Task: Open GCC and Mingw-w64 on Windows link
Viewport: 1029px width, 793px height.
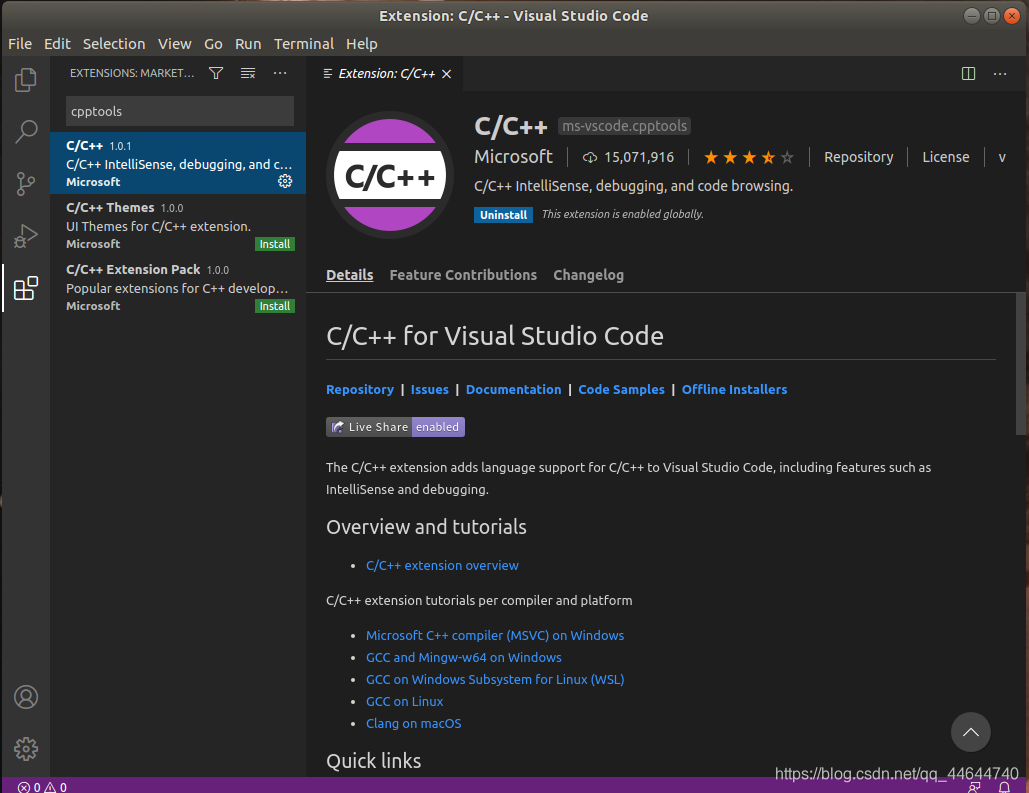Action: pyautogui.click(x=463, y=657)
